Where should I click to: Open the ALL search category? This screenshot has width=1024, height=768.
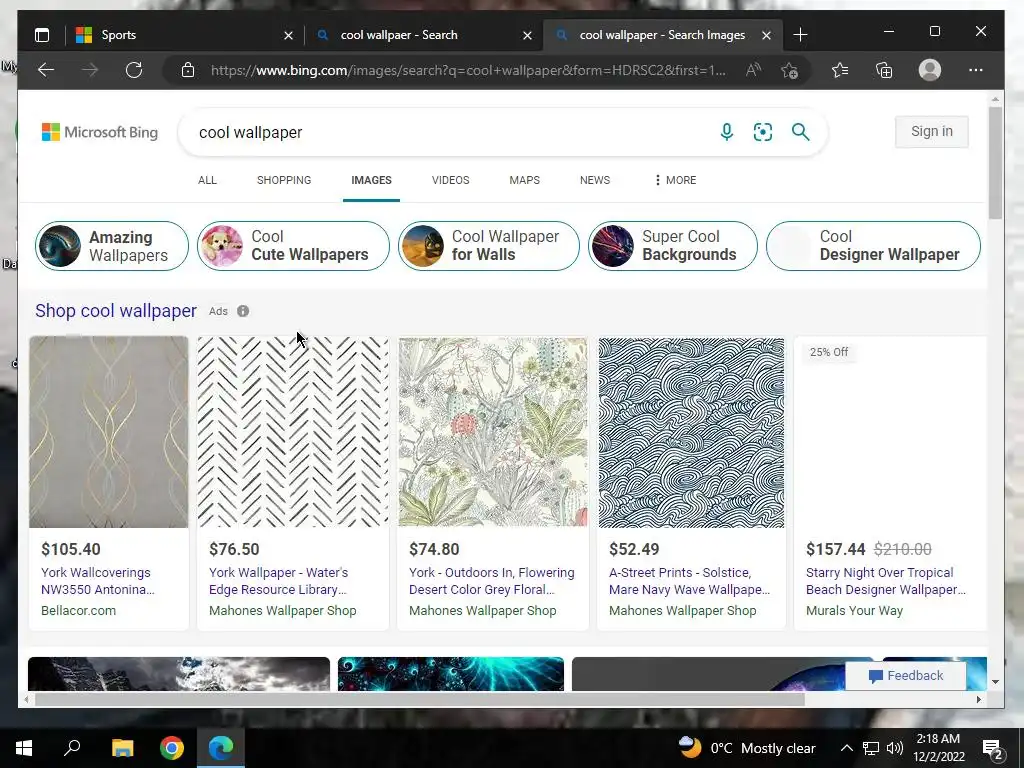point(207,180)
